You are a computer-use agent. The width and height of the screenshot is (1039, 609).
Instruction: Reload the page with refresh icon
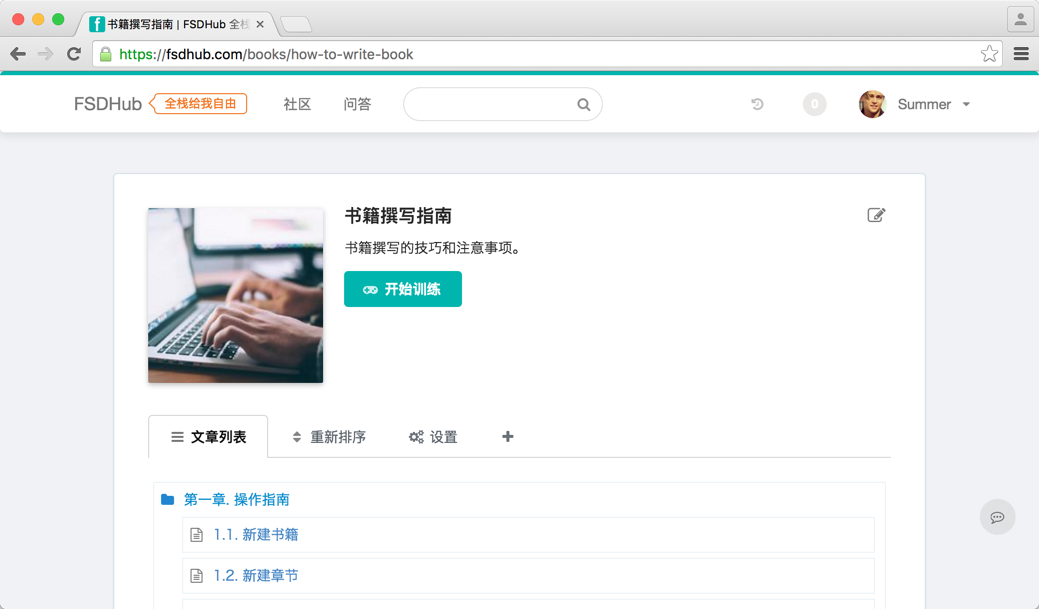point(74,54)
